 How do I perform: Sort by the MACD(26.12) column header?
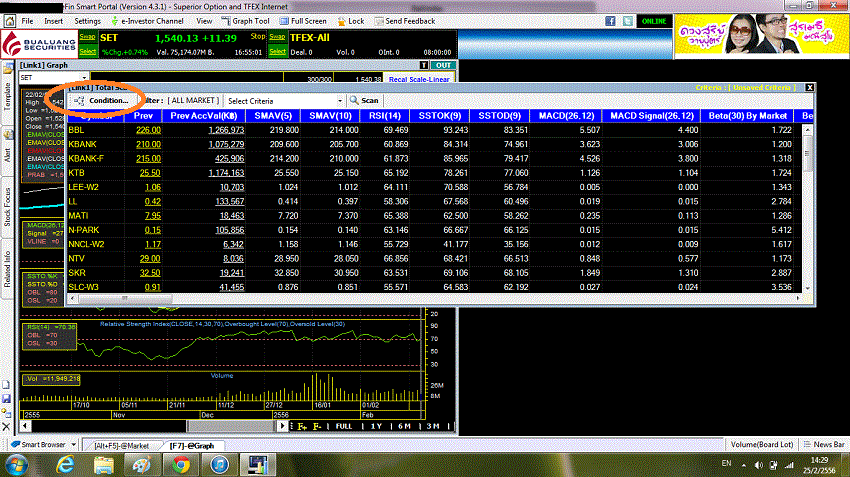point(566,116)
